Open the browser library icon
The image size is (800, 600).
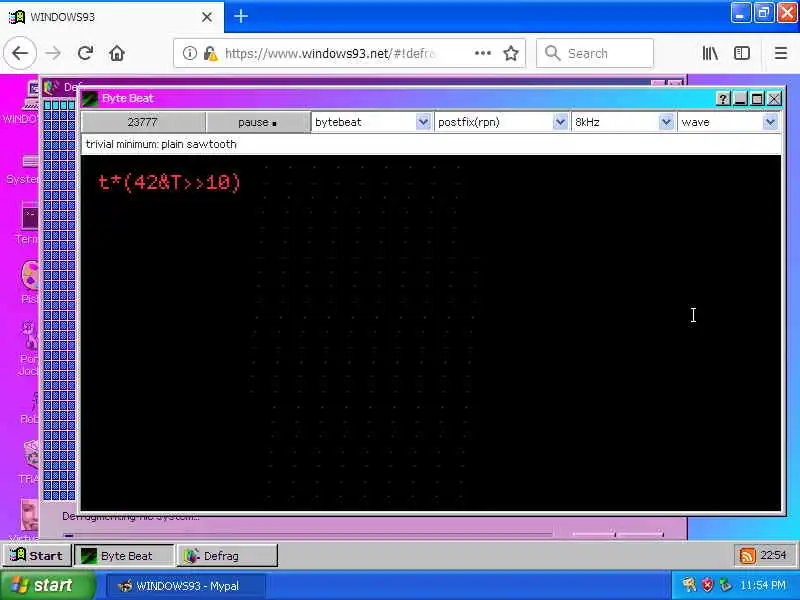[710, 53]
